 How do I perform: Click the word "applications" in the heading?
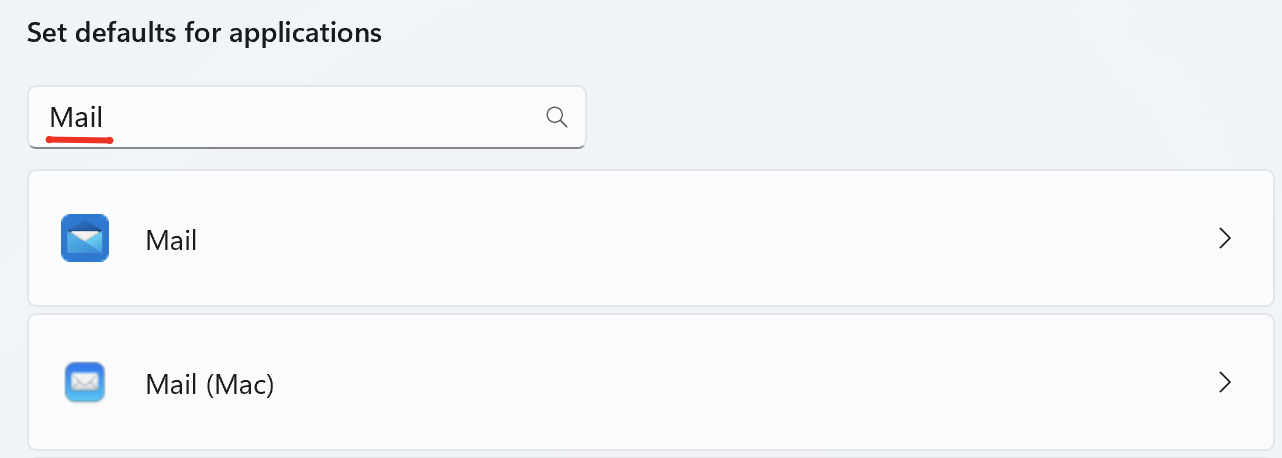pyautogui.click(x=305, y=33)
